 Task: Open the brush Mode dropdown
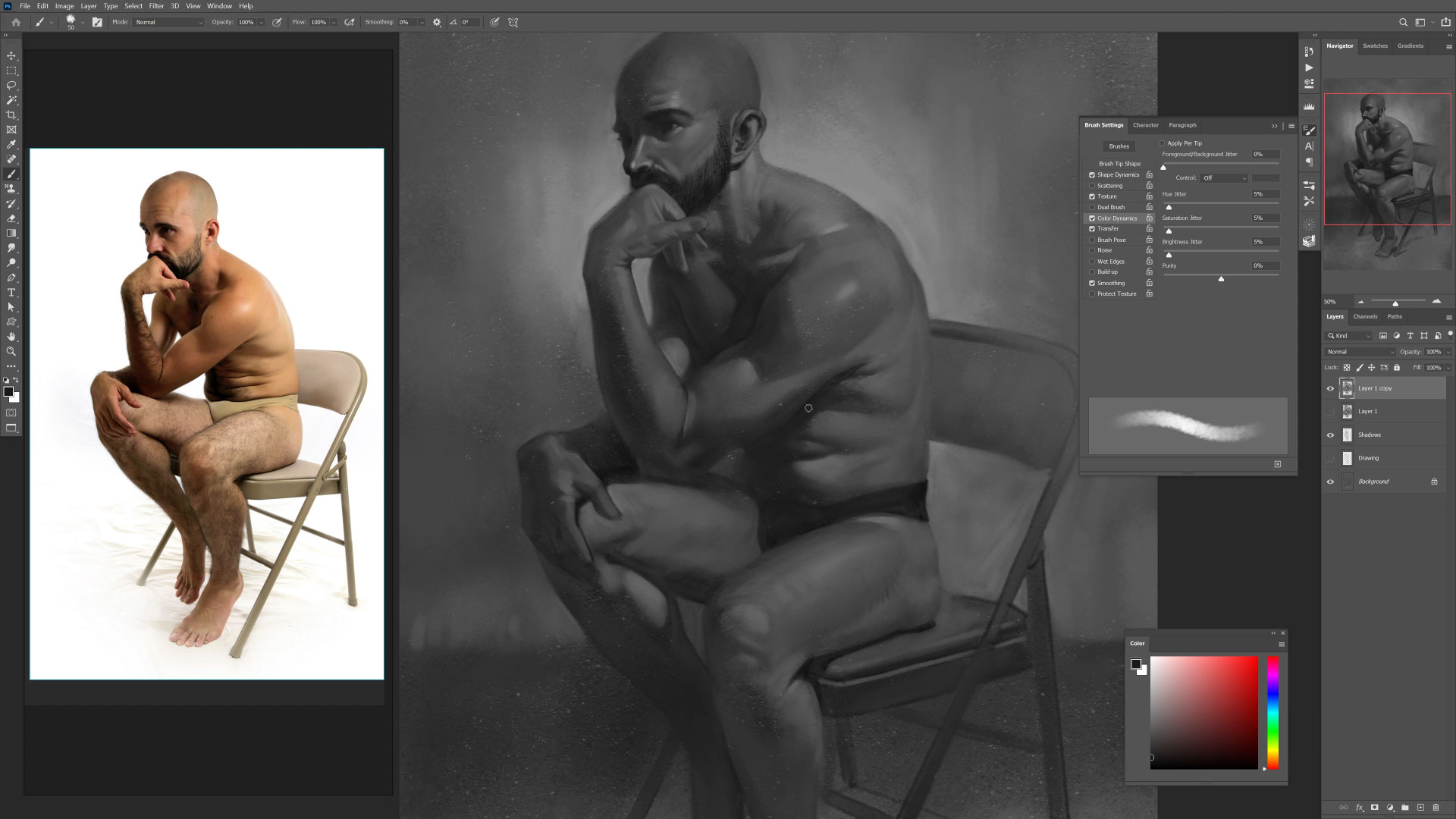tap(168, 22)
